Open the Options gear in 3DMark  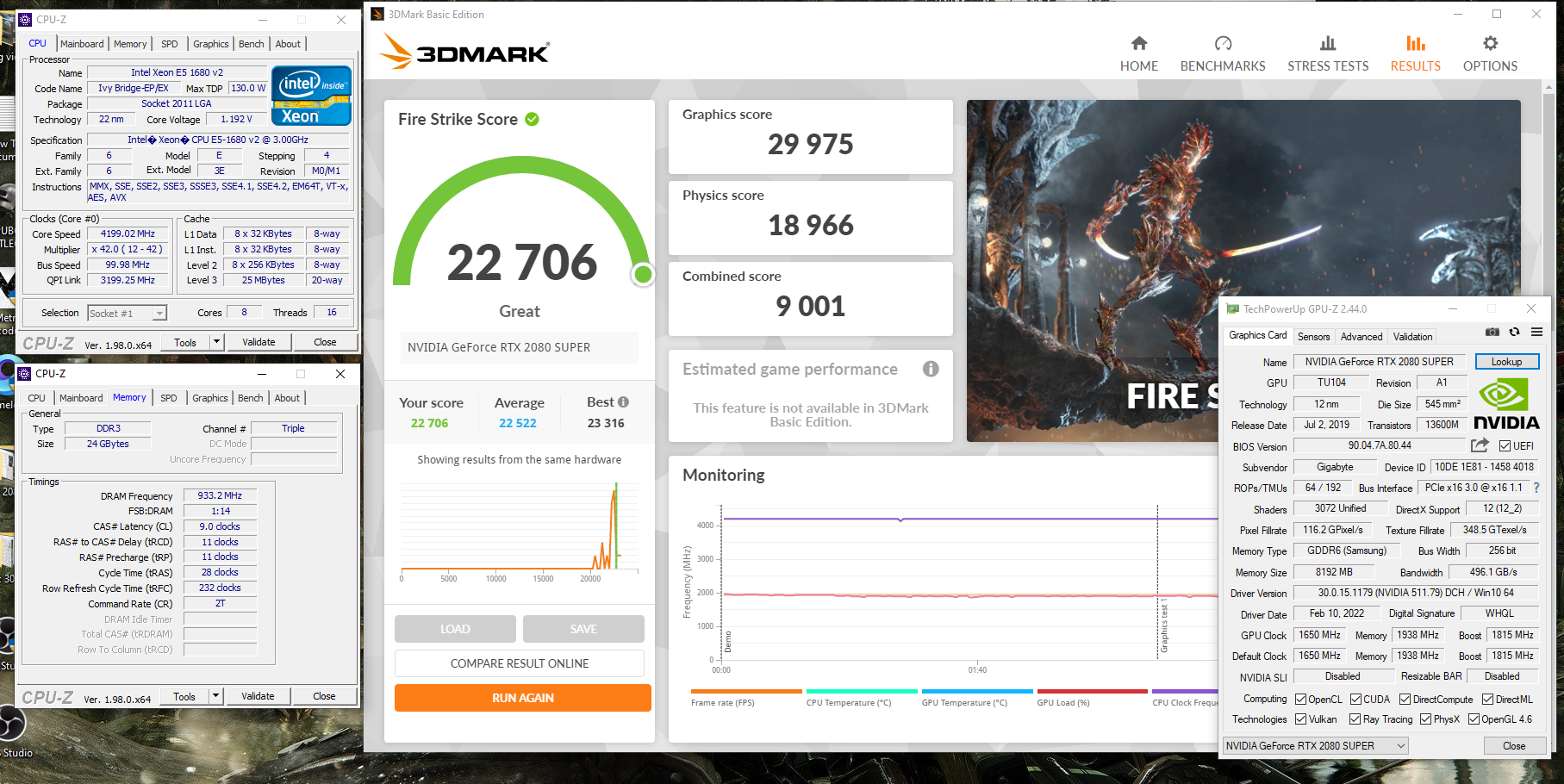(1489, 44)
